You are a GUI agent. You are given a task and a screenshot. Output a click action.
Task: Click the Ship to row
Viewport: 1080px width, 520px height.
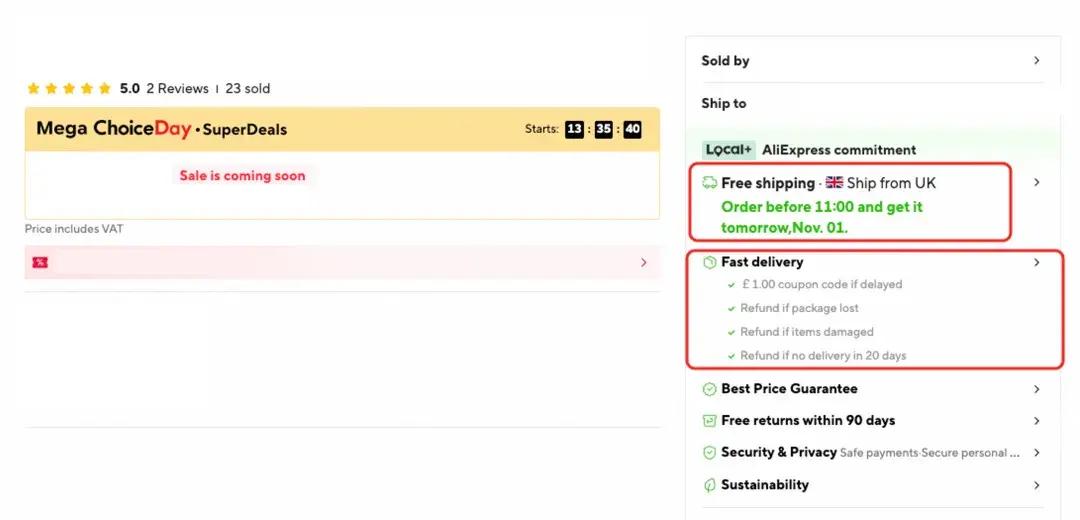coord(724,104)
